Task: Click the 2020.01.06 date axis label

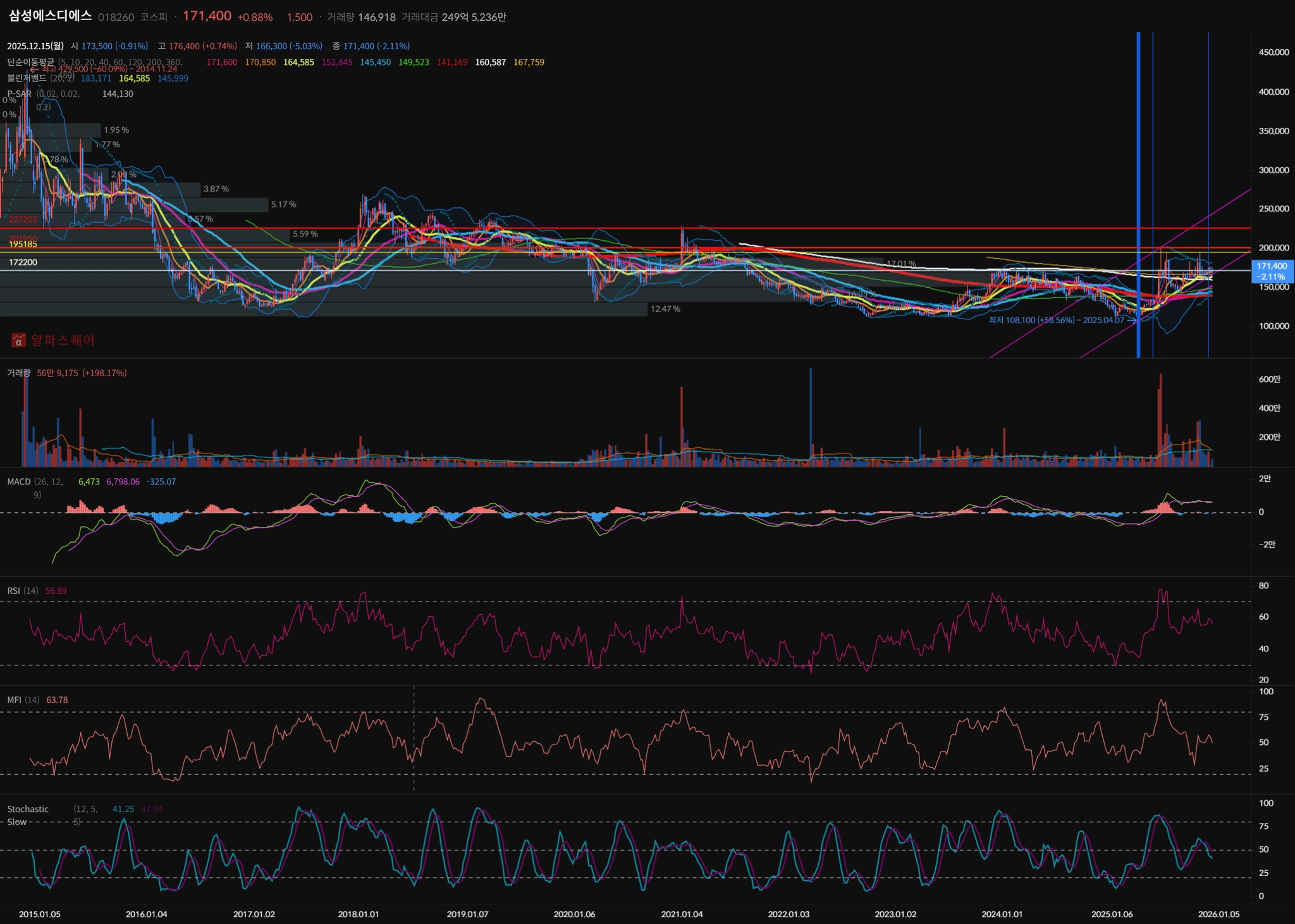Action: pyautogui.click(x=574, y=914)
